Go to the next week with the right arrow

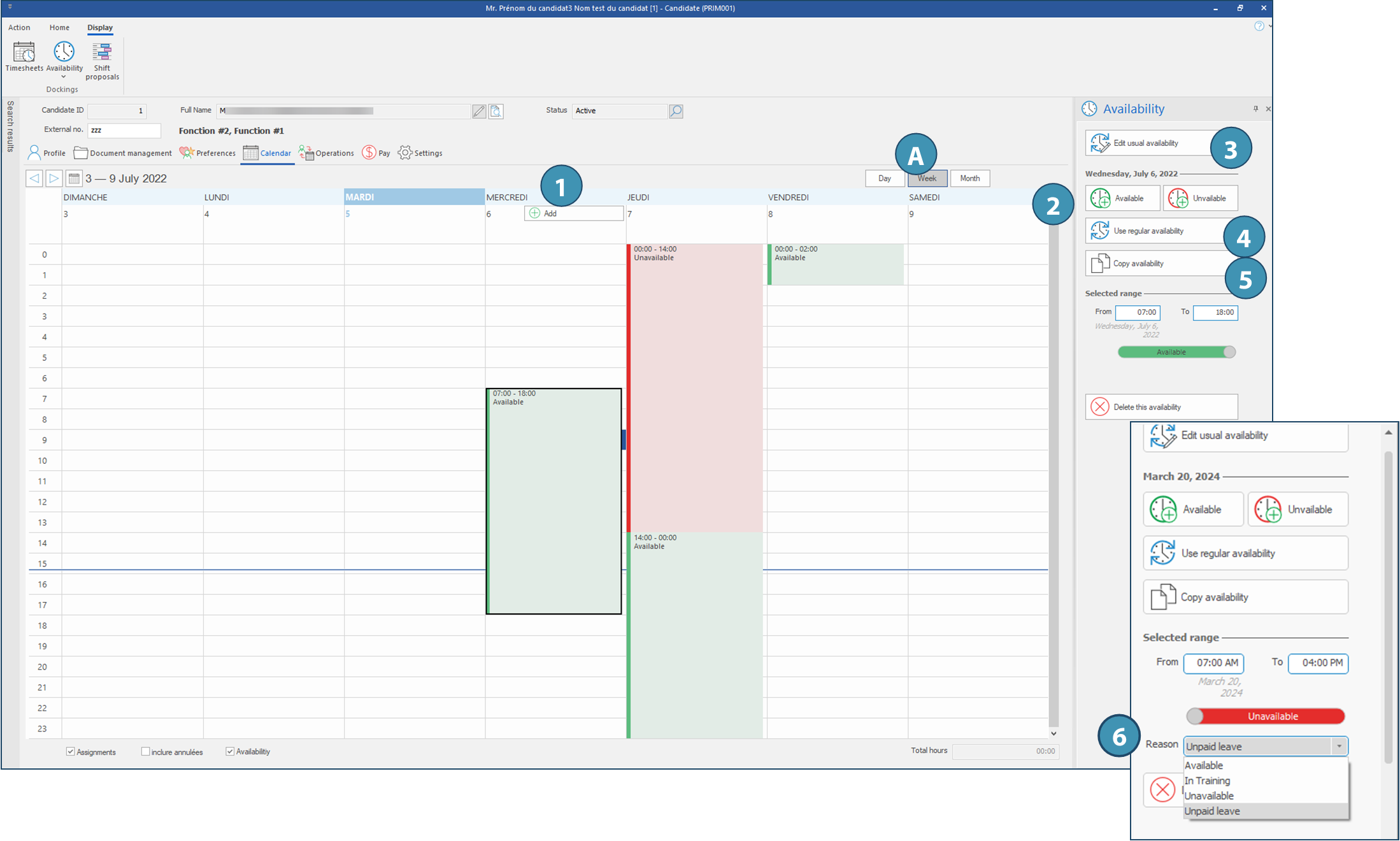54,178
